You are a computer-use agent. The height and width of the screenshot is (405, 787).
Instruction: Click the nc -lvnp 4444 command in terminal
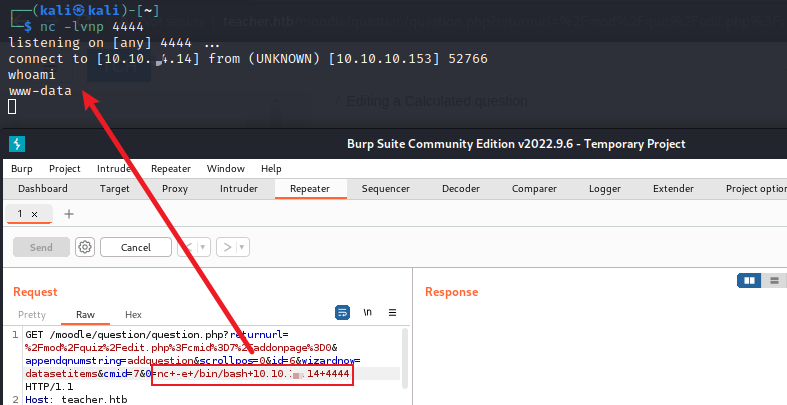pyautogui.click(x=92, y=27)
